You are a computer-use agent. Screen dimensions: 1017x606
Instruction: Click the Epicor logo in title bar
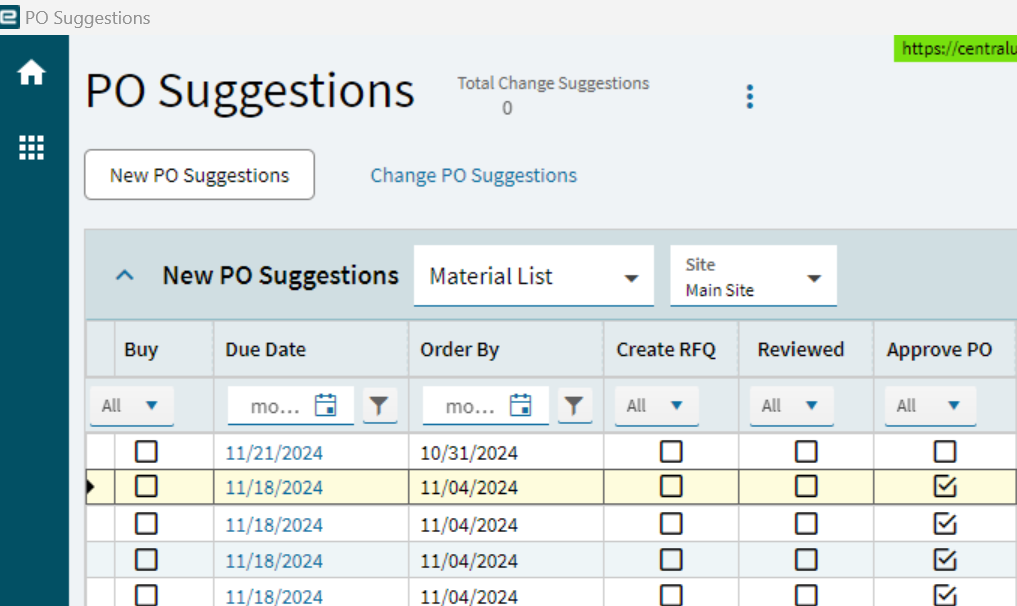(x=10, y=17)
